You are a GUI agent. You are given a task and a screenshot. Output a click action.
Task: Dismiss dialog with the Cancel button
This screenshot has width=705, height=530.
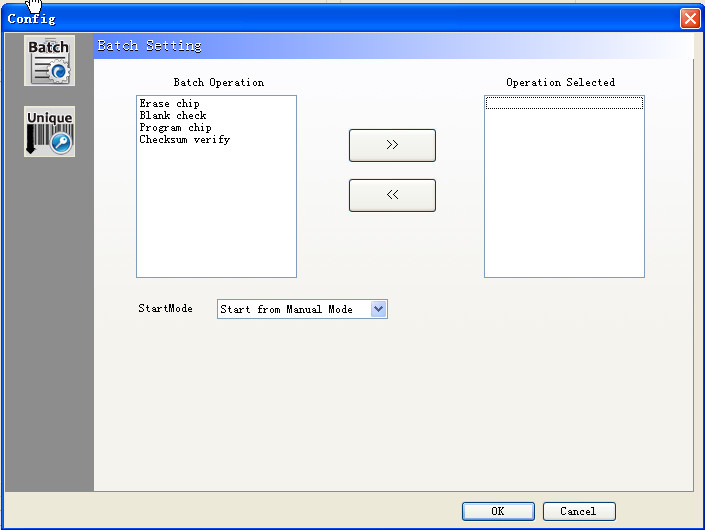point(579,512)
